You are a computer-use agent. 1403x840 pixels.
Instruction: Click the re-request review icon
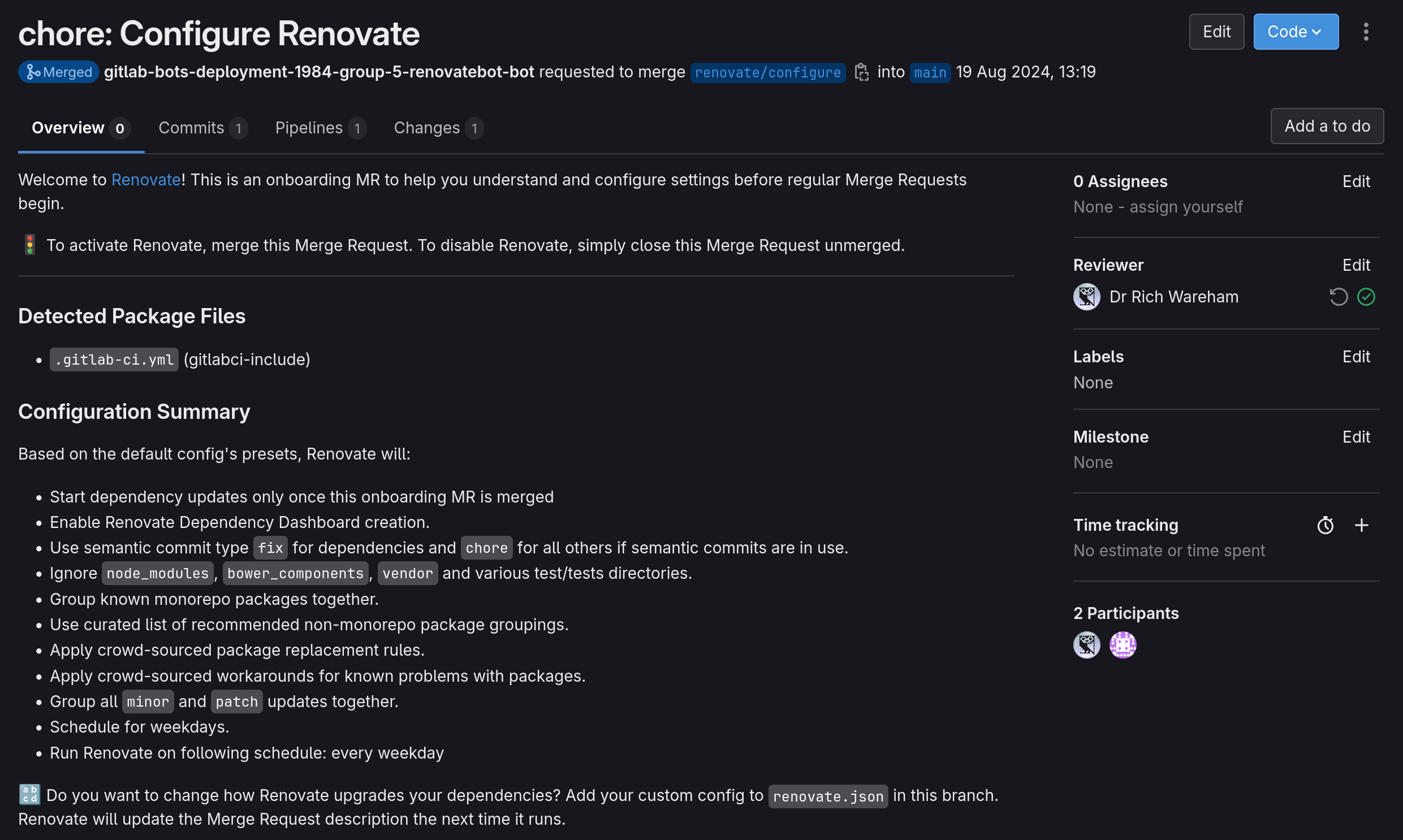click(1339, 297)
